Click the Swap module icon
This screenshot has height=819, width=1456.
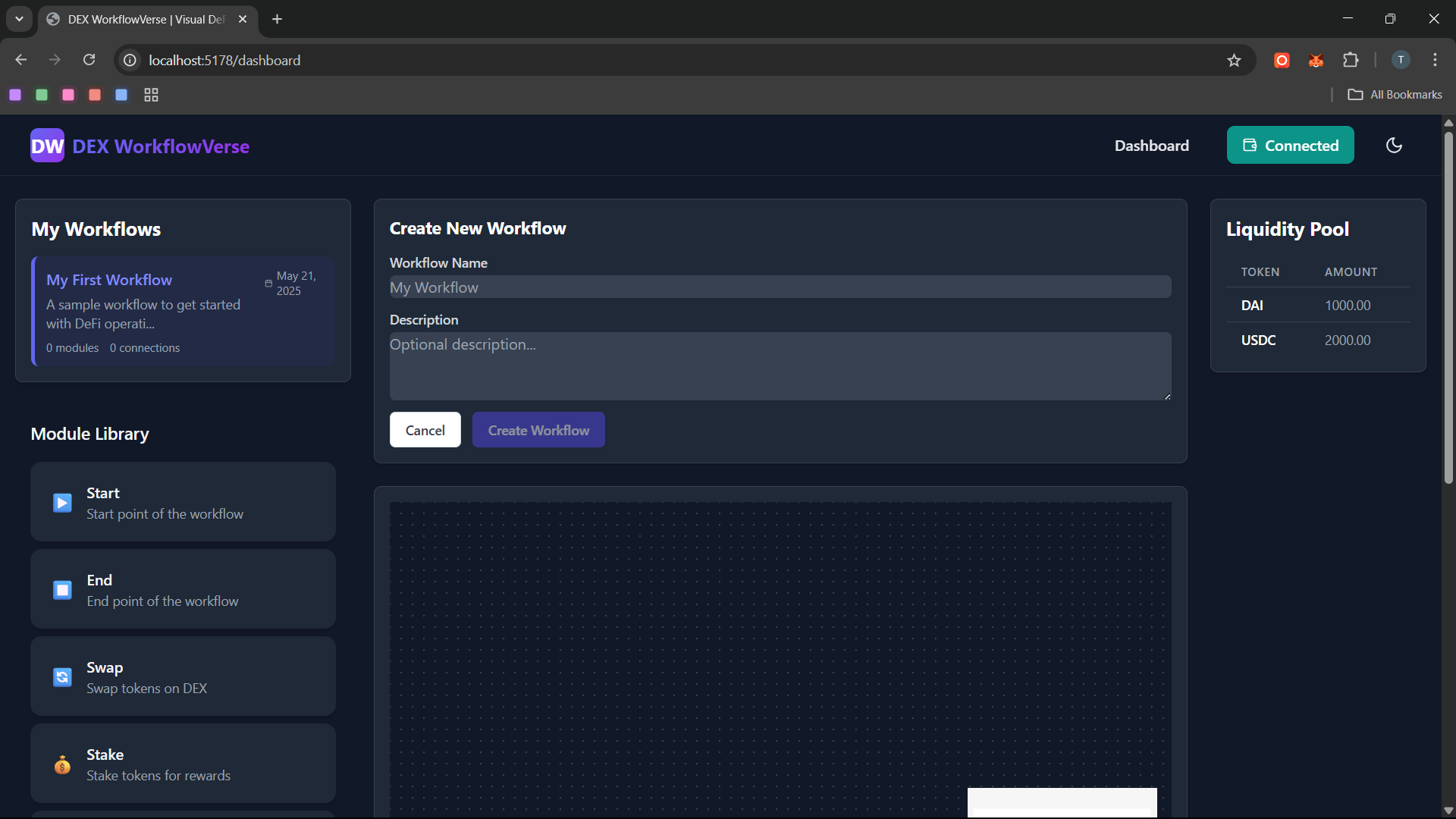[x=62, y=677]
